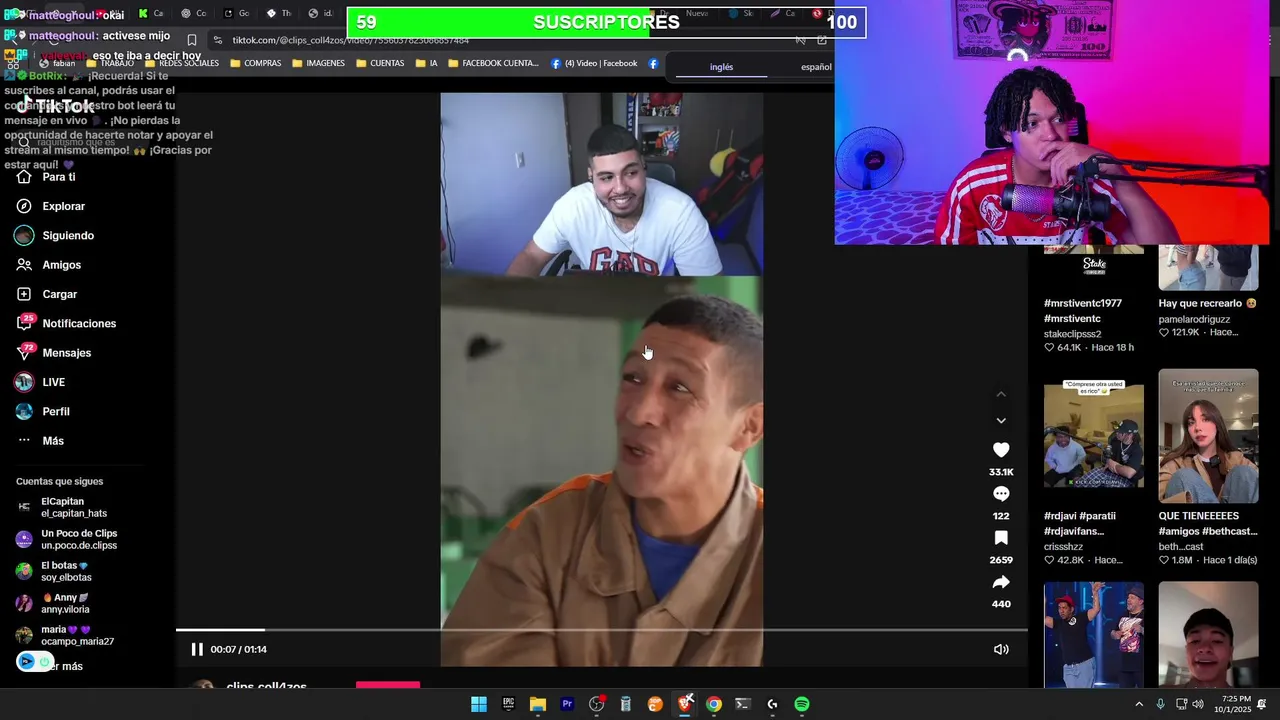Open stakeclipsss2 author profile
The height and width of the screenshot is (720, 1280).
1072,334
